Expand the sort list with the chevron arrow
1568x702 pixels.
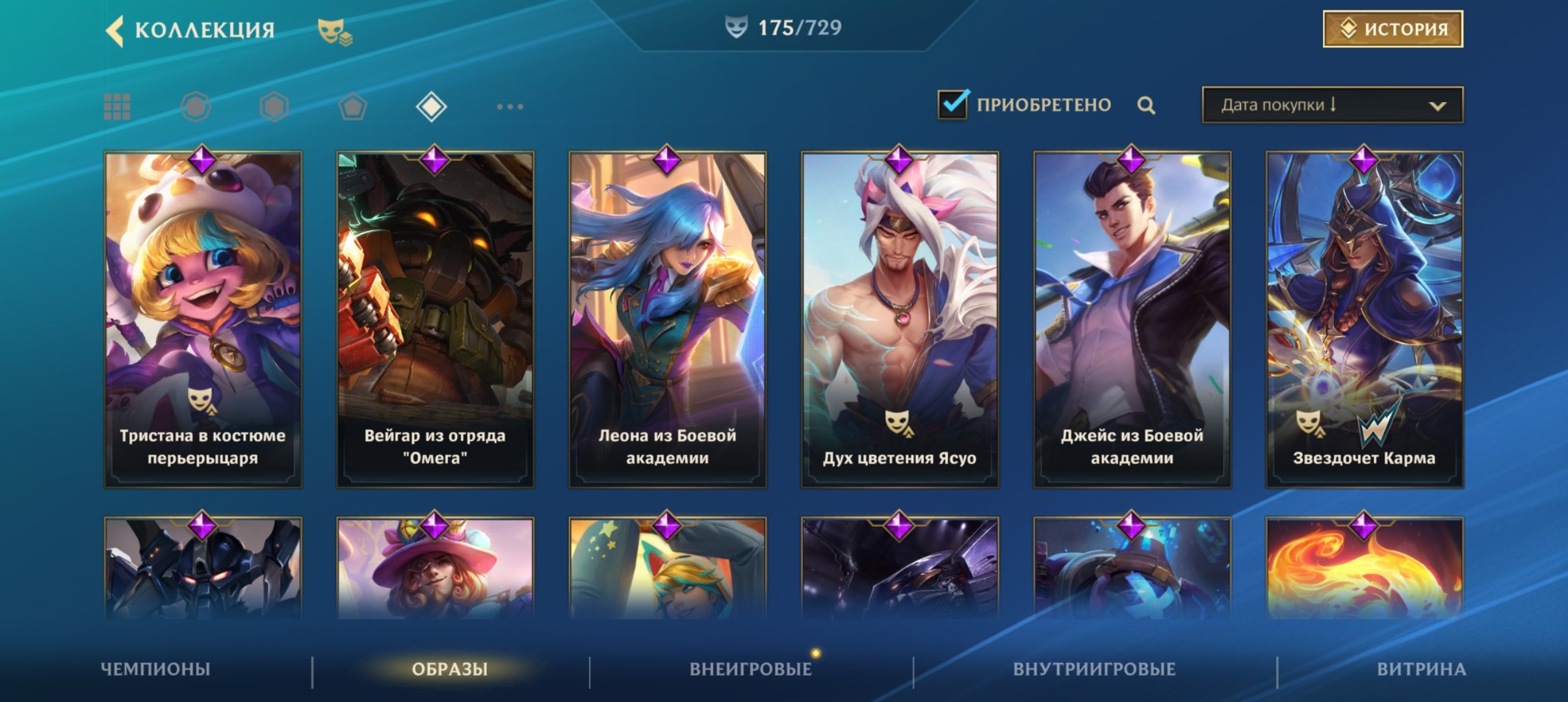point(1437,106)
